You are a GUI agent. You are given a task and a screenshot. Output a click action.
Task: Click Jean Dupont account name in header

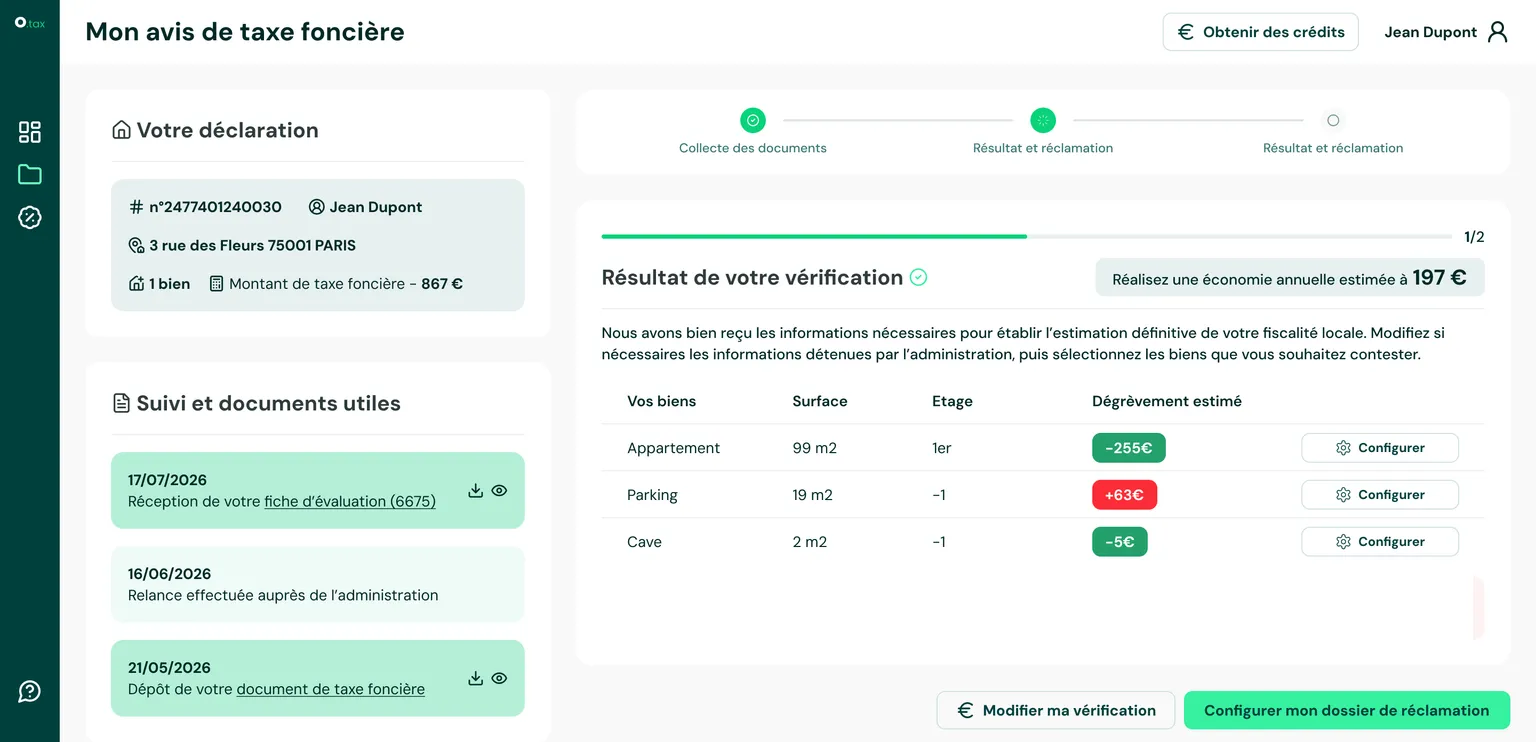[x=1430, y=32]
